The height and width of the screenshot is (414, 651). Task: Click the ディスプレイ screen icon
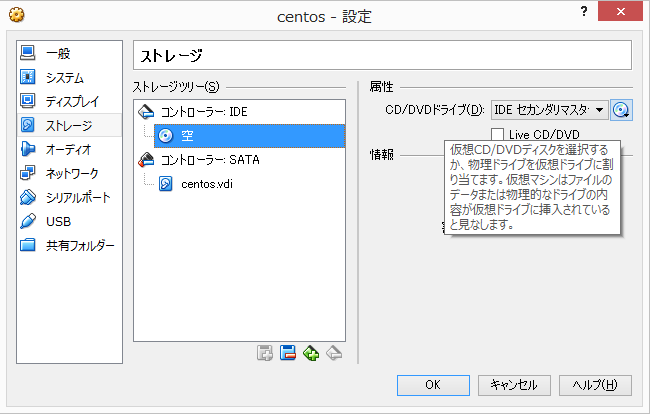coord(28,101)
